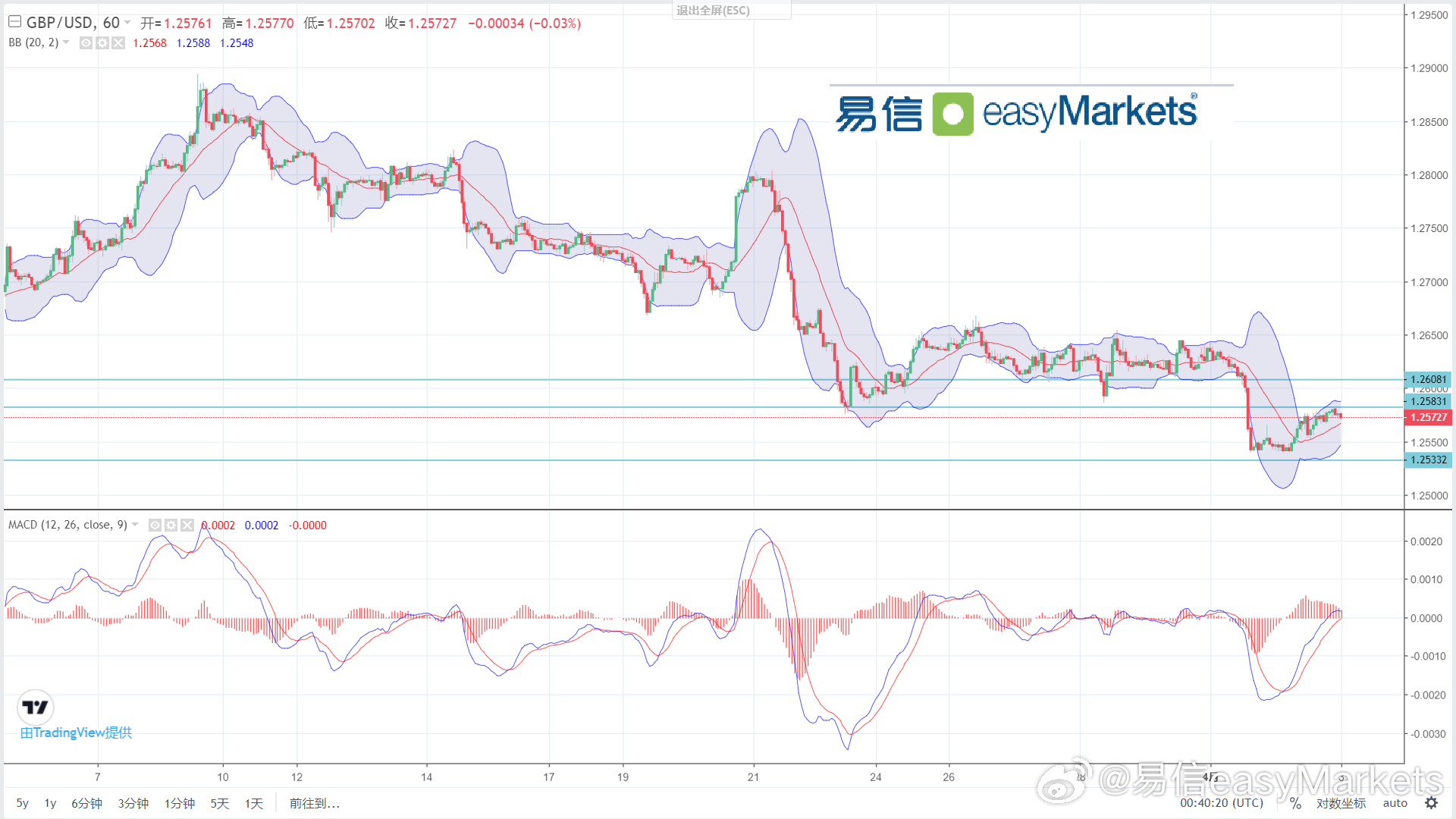Click the 1.25727 current price label
The width and height of the screenshot is (1456, 819).
click(1428, 417)
